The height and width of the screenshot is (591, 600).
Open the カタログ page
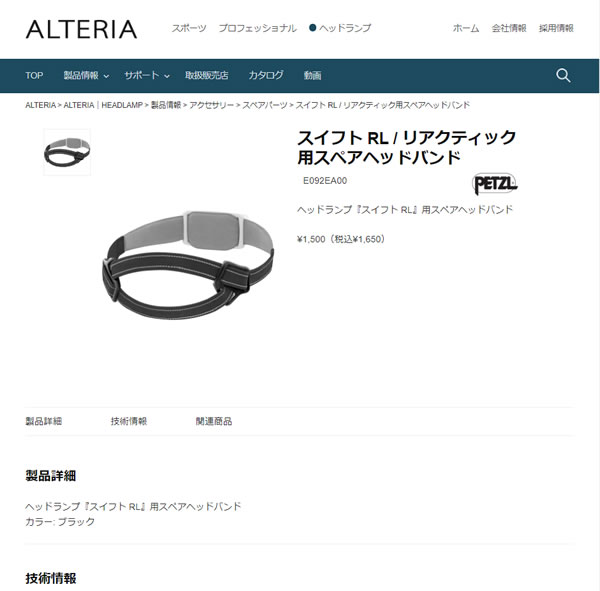tap(266, 75)
